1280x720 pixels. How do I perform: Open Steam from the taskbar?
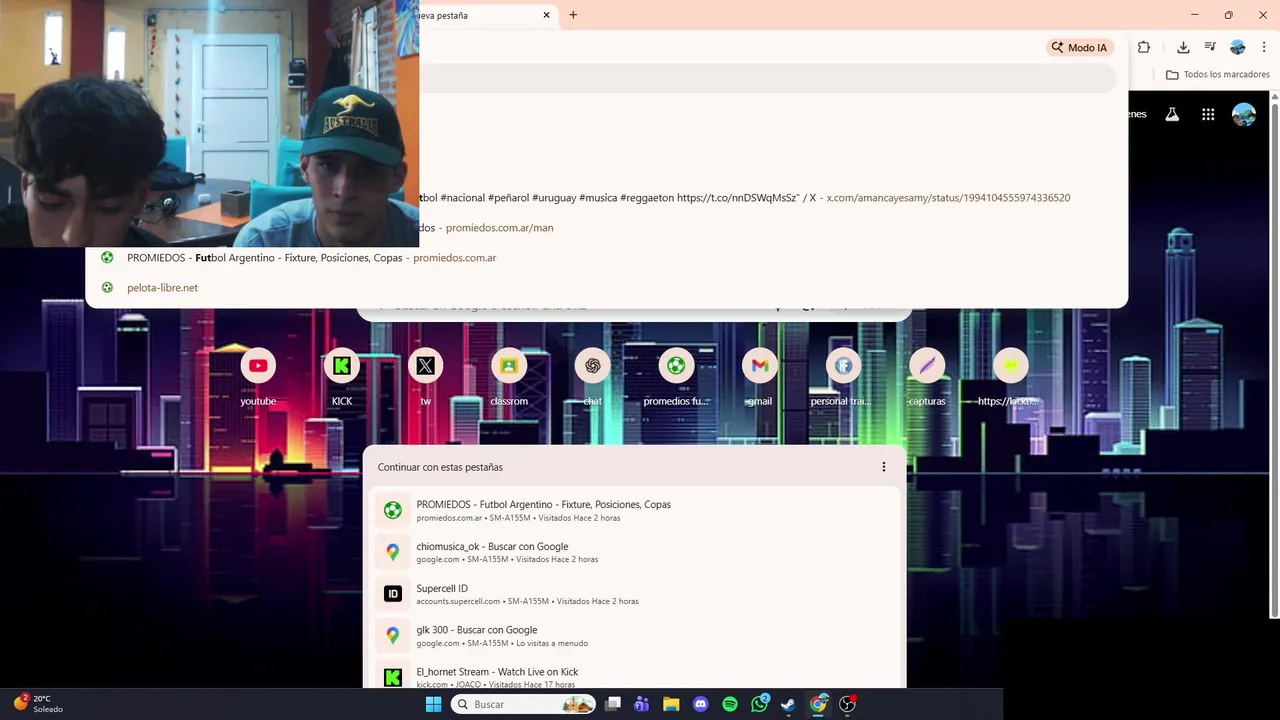coord(788,704)
